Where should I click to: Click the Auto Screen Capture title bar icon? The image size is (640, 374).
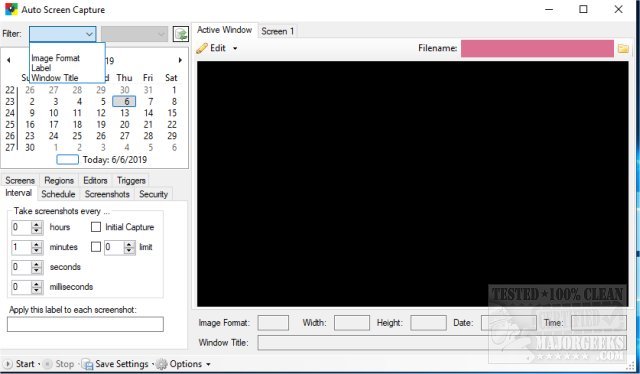[x=11, y=9]
